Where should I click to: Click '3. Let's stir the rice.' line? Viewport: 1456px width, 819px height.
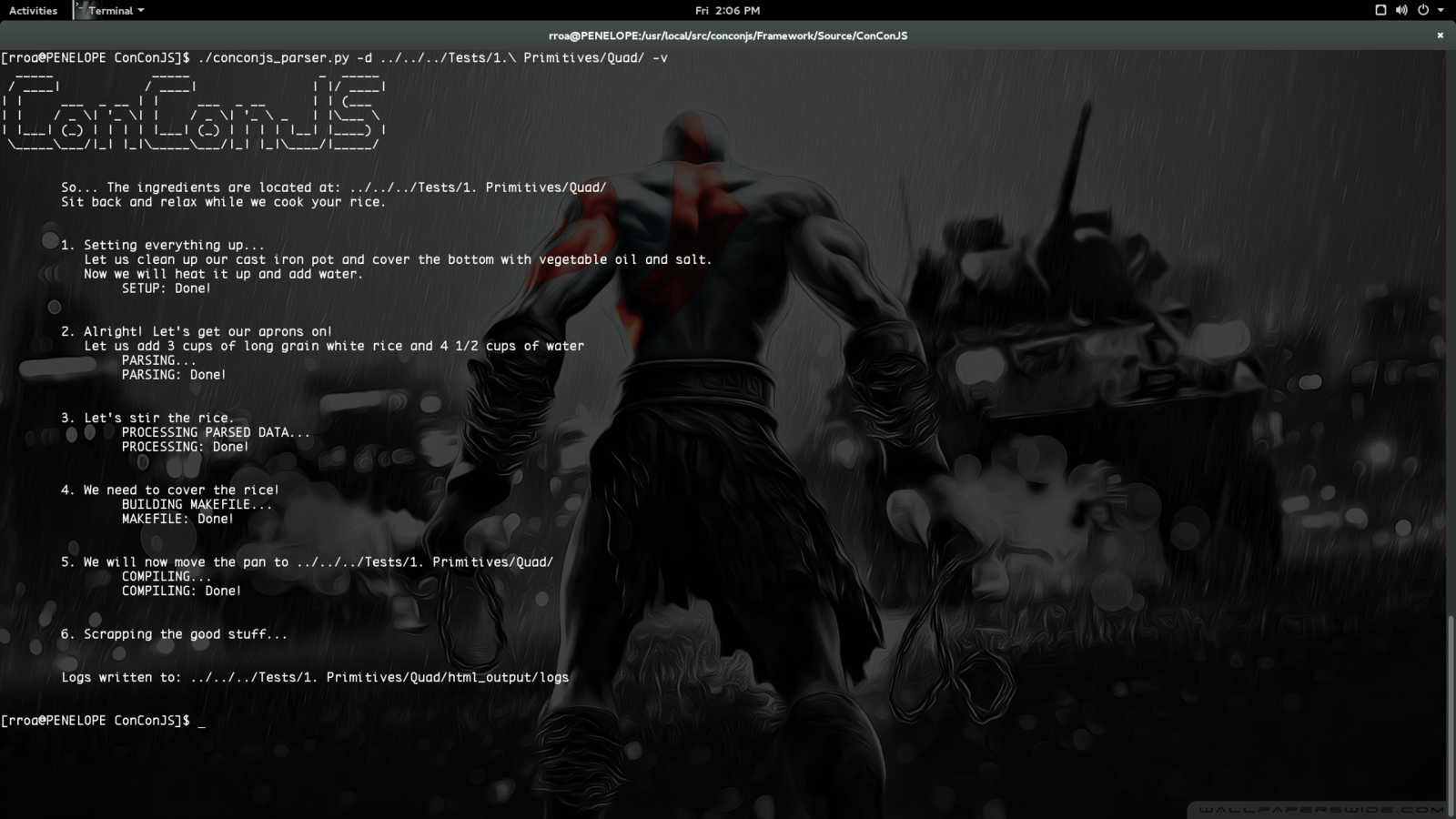[147, 418]
